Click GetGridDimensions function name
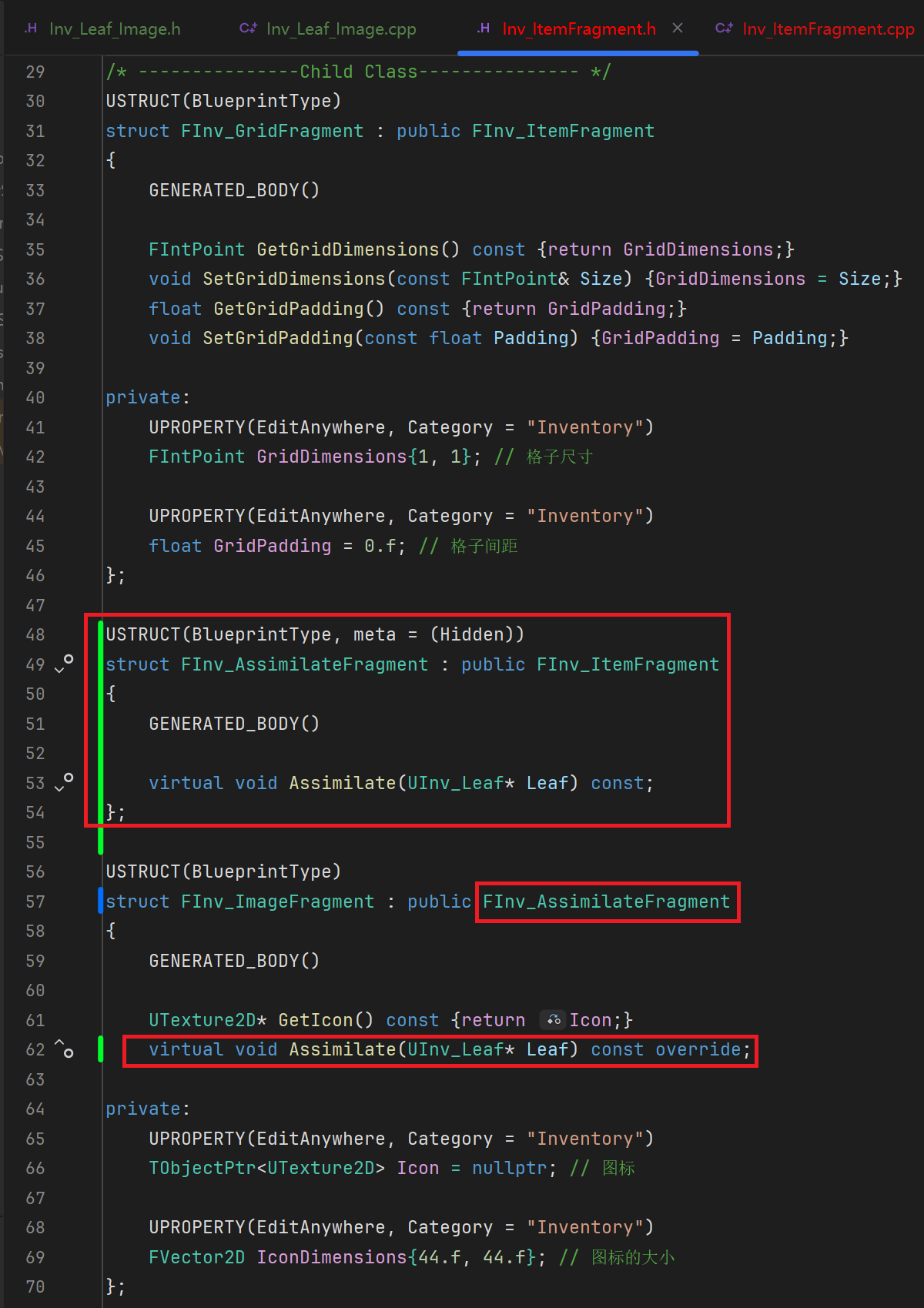Viewport: 924px width, 1308px height. point(348,249)
